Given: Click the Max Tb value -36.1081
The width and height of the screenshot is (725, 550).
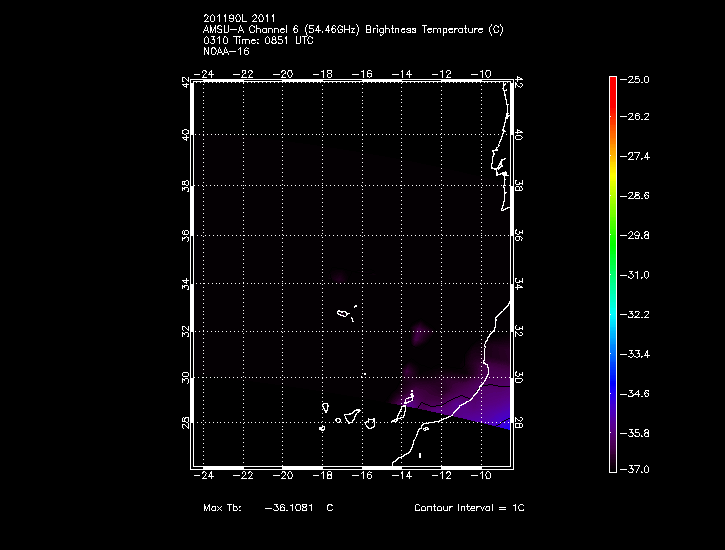Looking at the screenshot, I should click(289, 508).
